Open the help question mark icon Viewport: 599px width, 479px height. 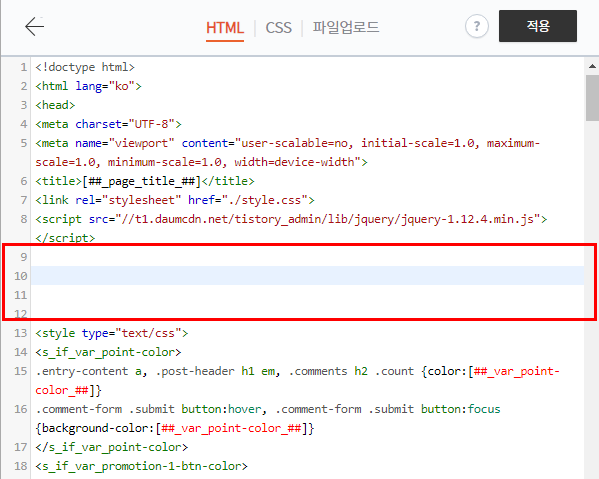point(477,26)
